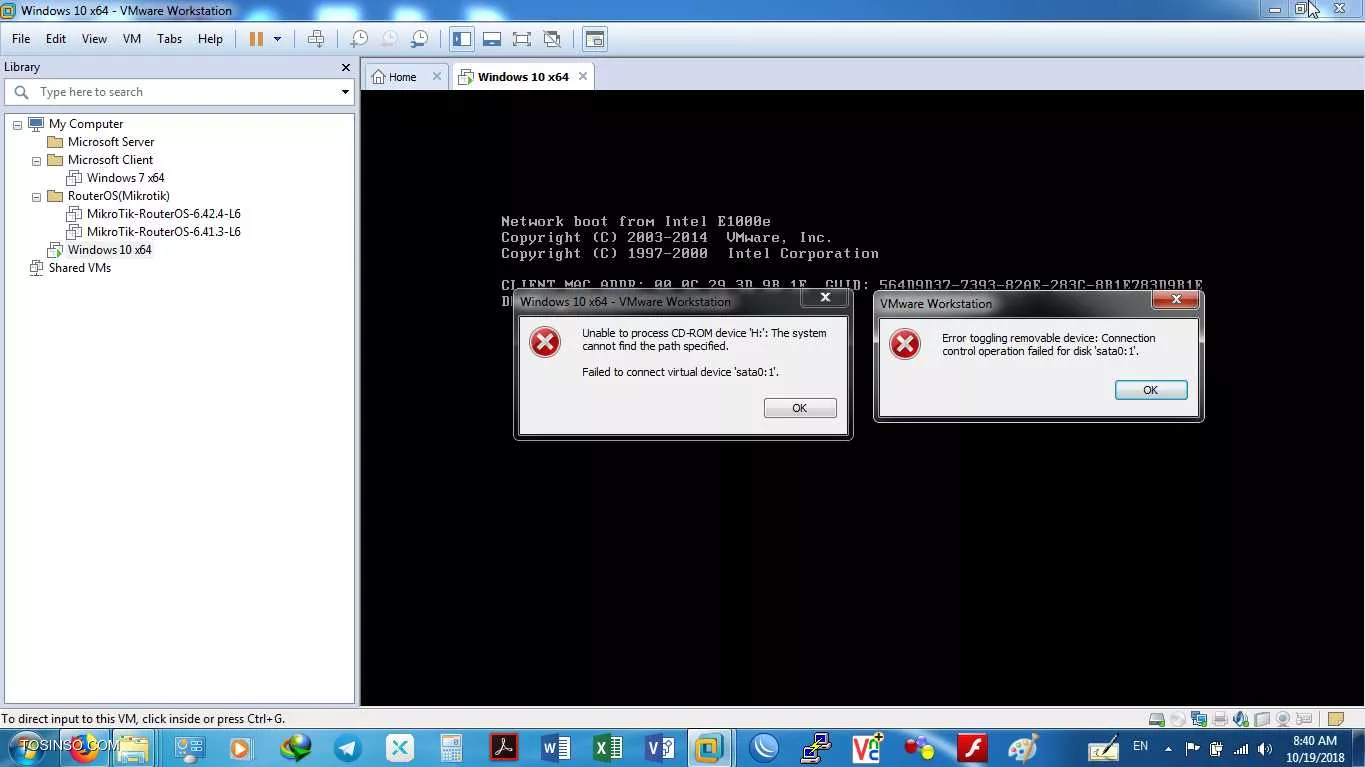Collapse the RouterOS(Mikrotik) folder

[x=36, y=196]
